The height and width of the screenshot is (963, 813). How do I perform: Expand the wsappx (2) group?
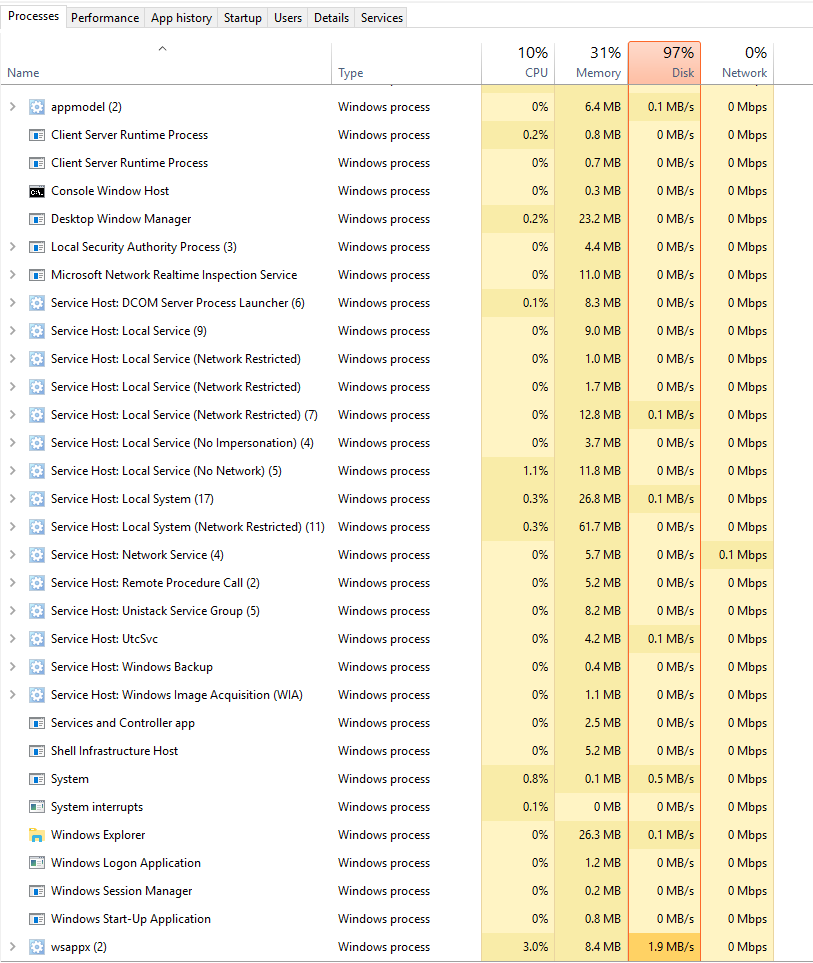point(12,947)
